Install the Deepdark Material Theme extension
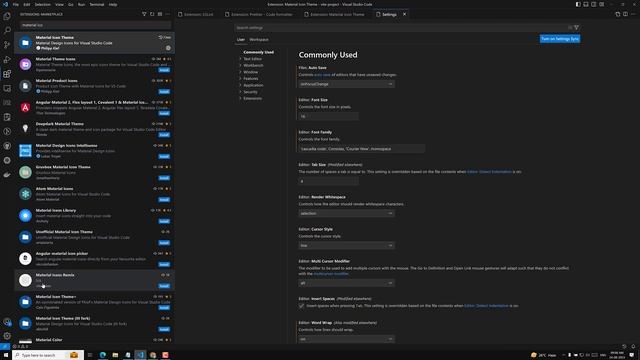 click(164, 135)
